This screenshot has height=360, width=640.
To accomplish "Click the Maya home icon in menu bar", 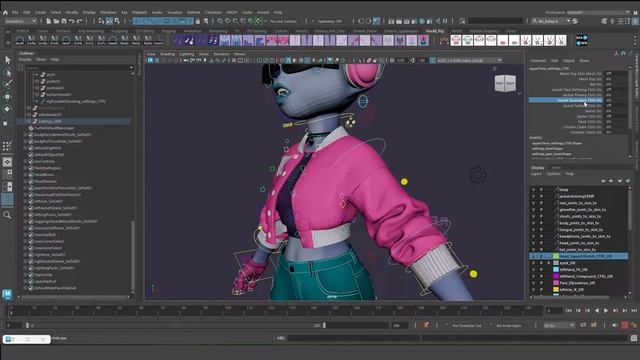I will (x=5, y=13).
